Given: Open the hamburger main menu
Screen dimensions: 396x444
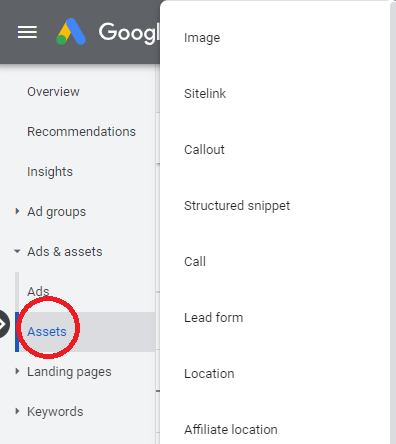Looking at the screenshot, I should point(27,32).
